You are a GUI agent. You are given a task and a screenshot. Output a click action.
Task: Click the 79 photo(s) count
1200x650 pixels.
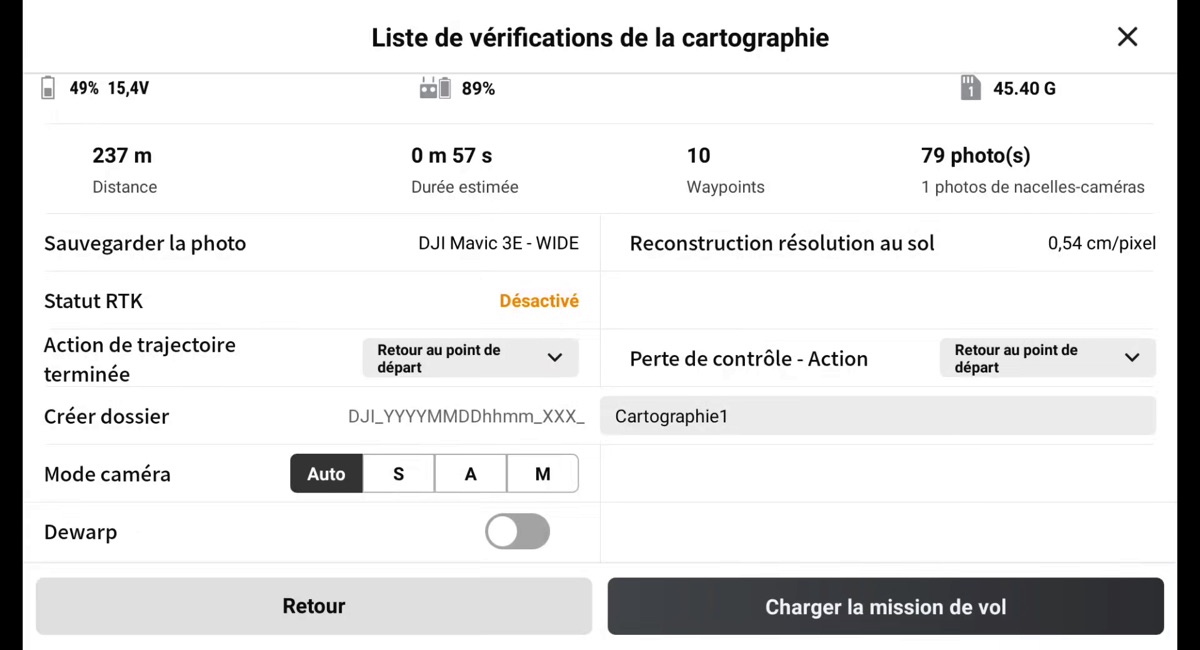point(975,155)
